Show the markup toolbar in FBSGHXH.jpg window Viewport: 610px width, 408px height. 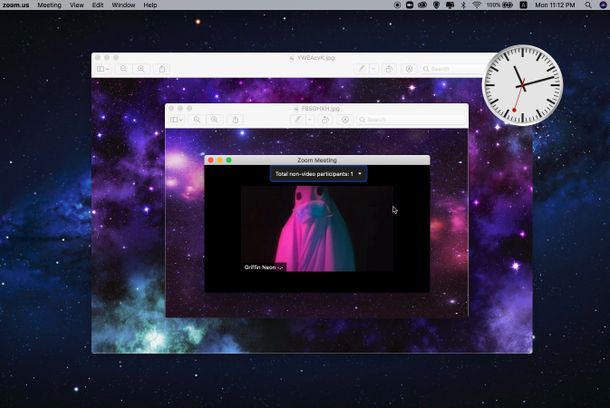pyautogui.click(x=345, y=119)
